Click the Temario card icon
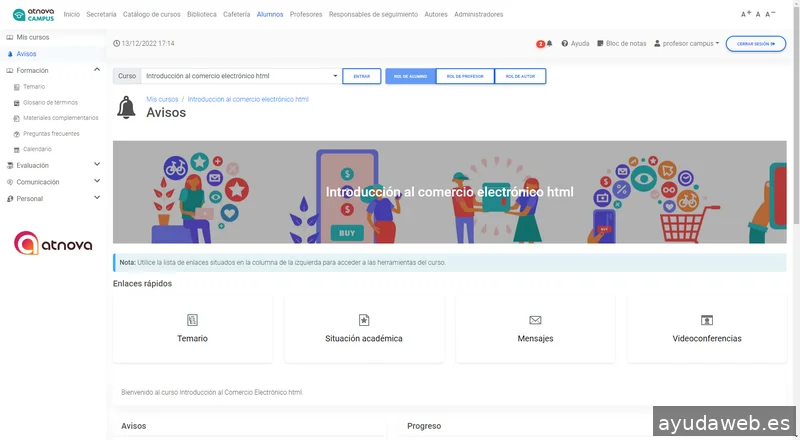The width and height of the screenshot is (800, 440). tap(192, 320)
